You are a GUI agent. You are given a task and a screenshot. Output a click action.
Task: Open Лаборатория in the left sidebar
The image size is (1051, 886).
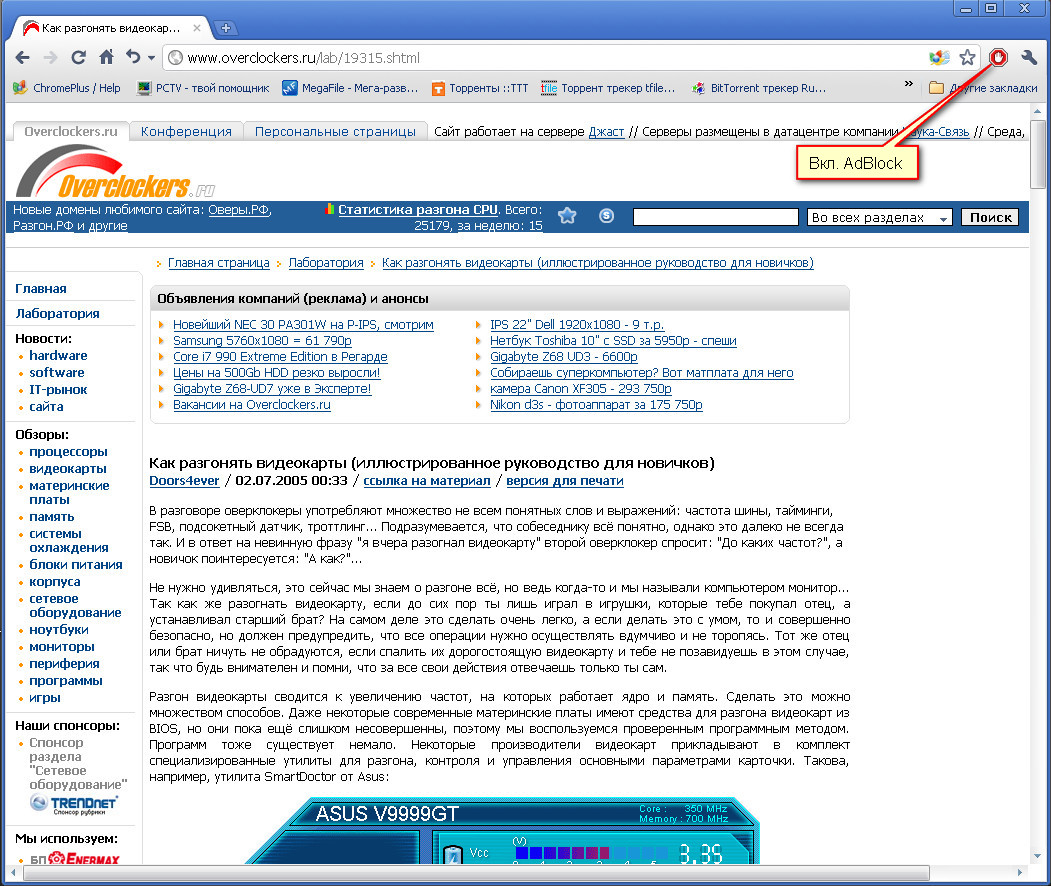(57, 314)
